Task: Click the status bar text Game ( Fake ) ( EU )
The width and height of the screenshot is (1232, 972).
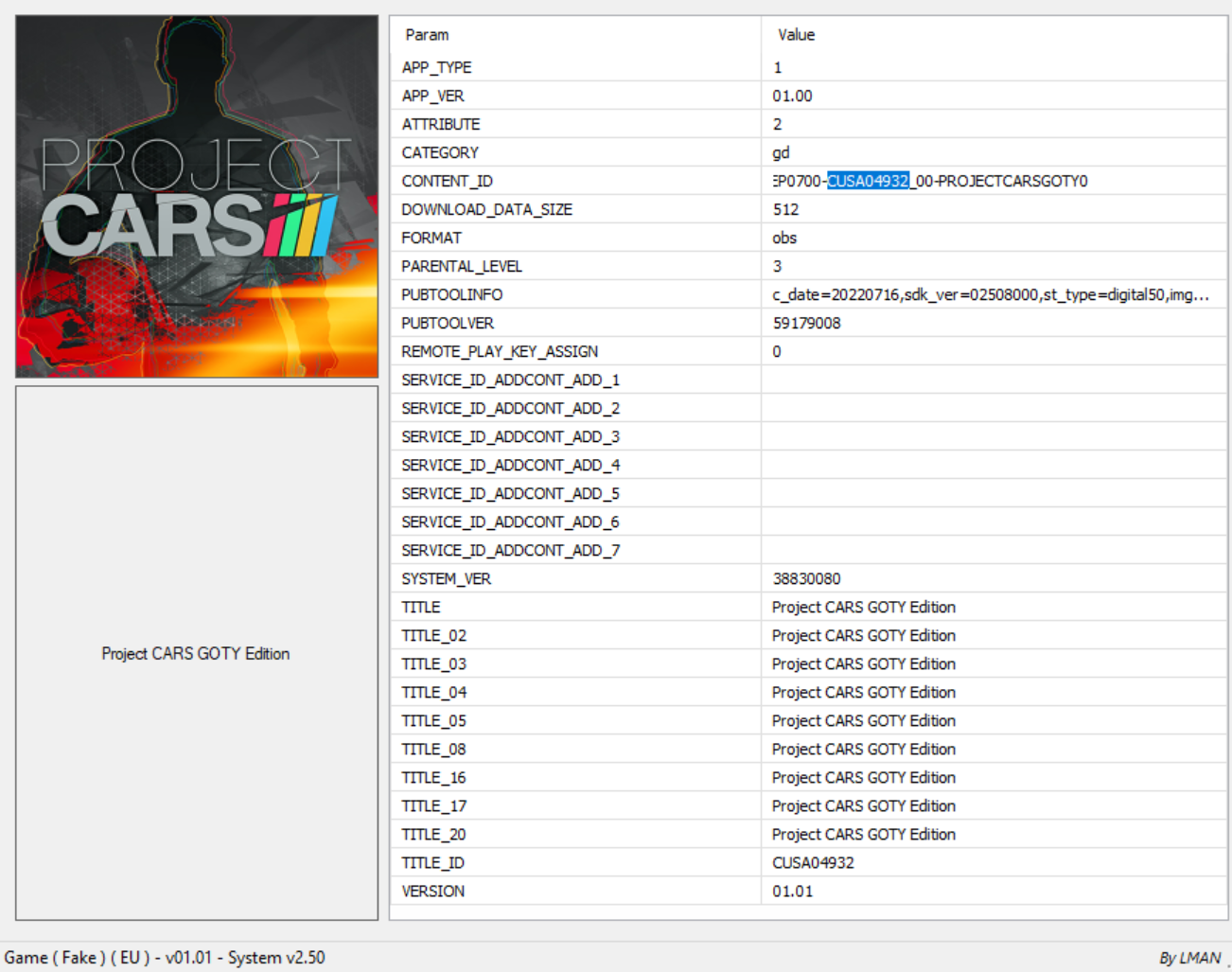Action: point(78,958)
